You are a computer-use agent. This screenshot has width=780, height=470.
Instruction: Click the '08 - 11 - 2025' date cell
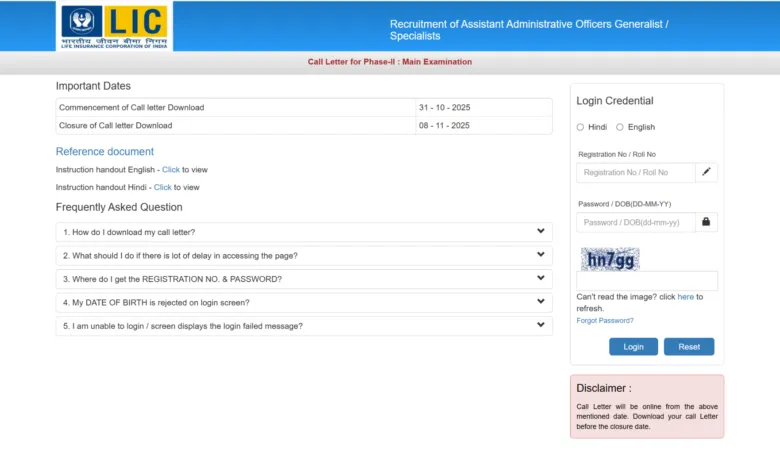[x=484, y=125]
